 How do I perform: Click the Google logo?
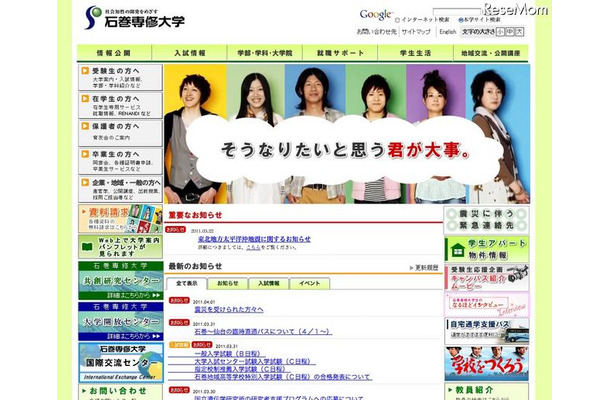(376, 15)
